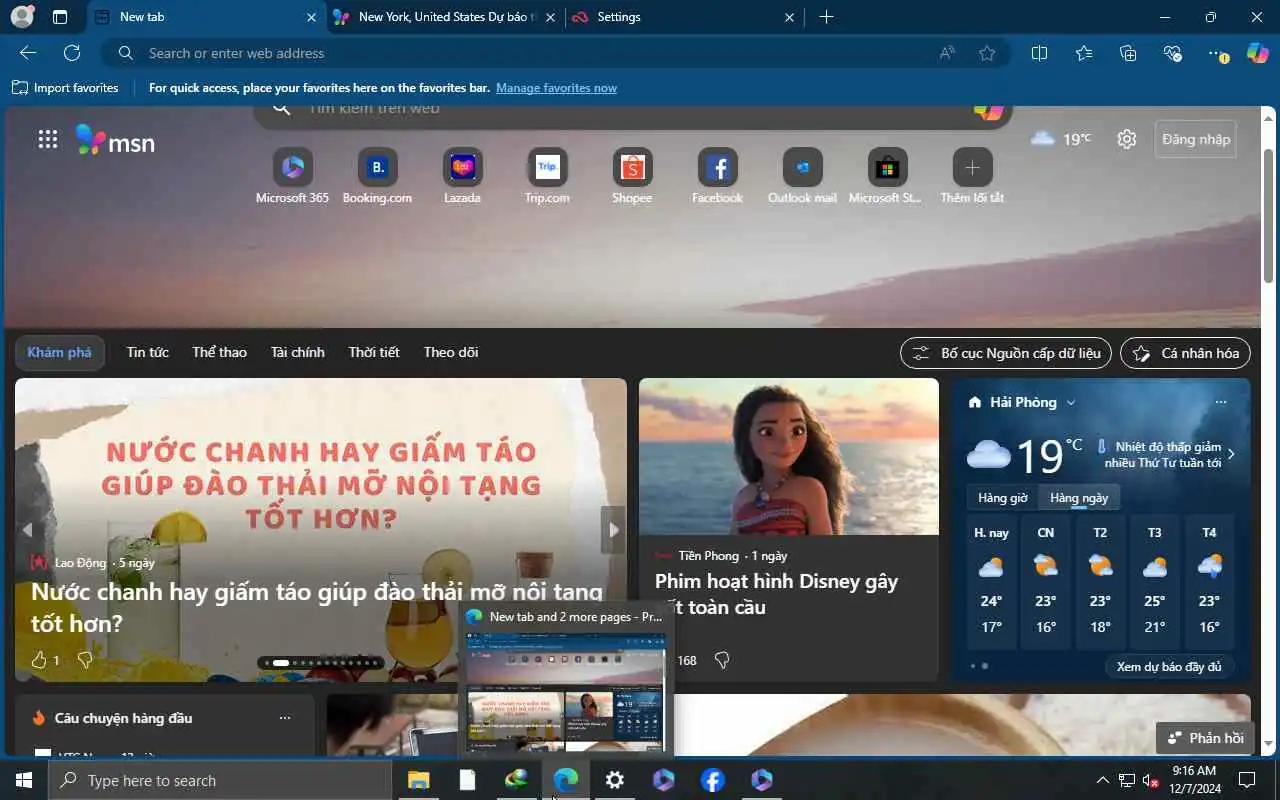Select the Tin tức feed tab
1280x800 pixels.
click(x=147, y=352)
